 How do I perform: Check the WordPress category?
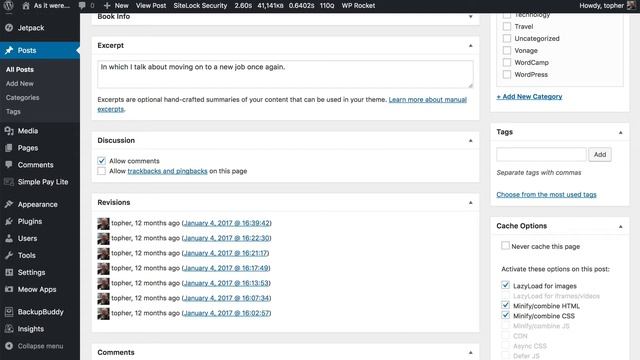(x=507, y=75)
